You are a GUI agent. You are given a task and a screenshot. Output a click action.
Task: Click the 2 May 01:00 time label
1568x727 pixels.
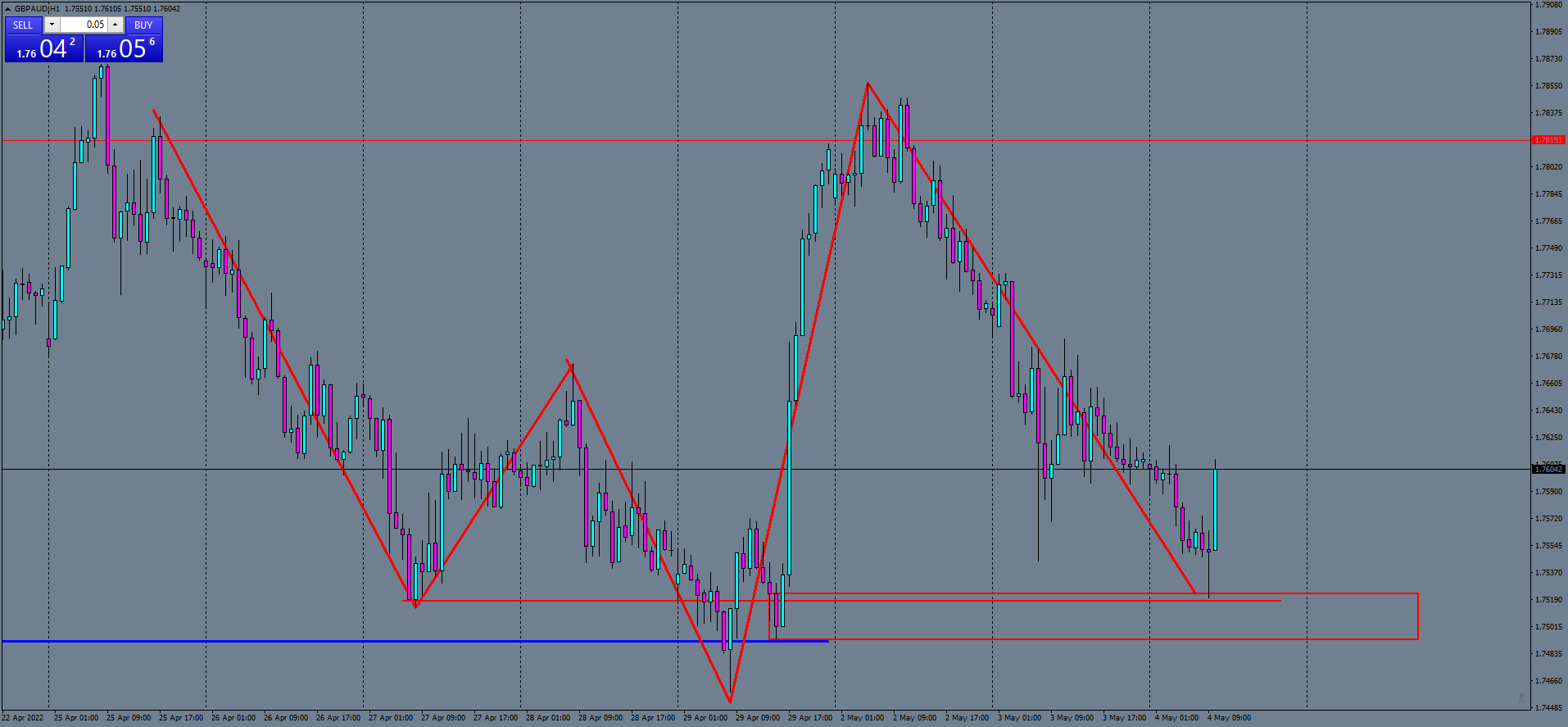(863, 718)
